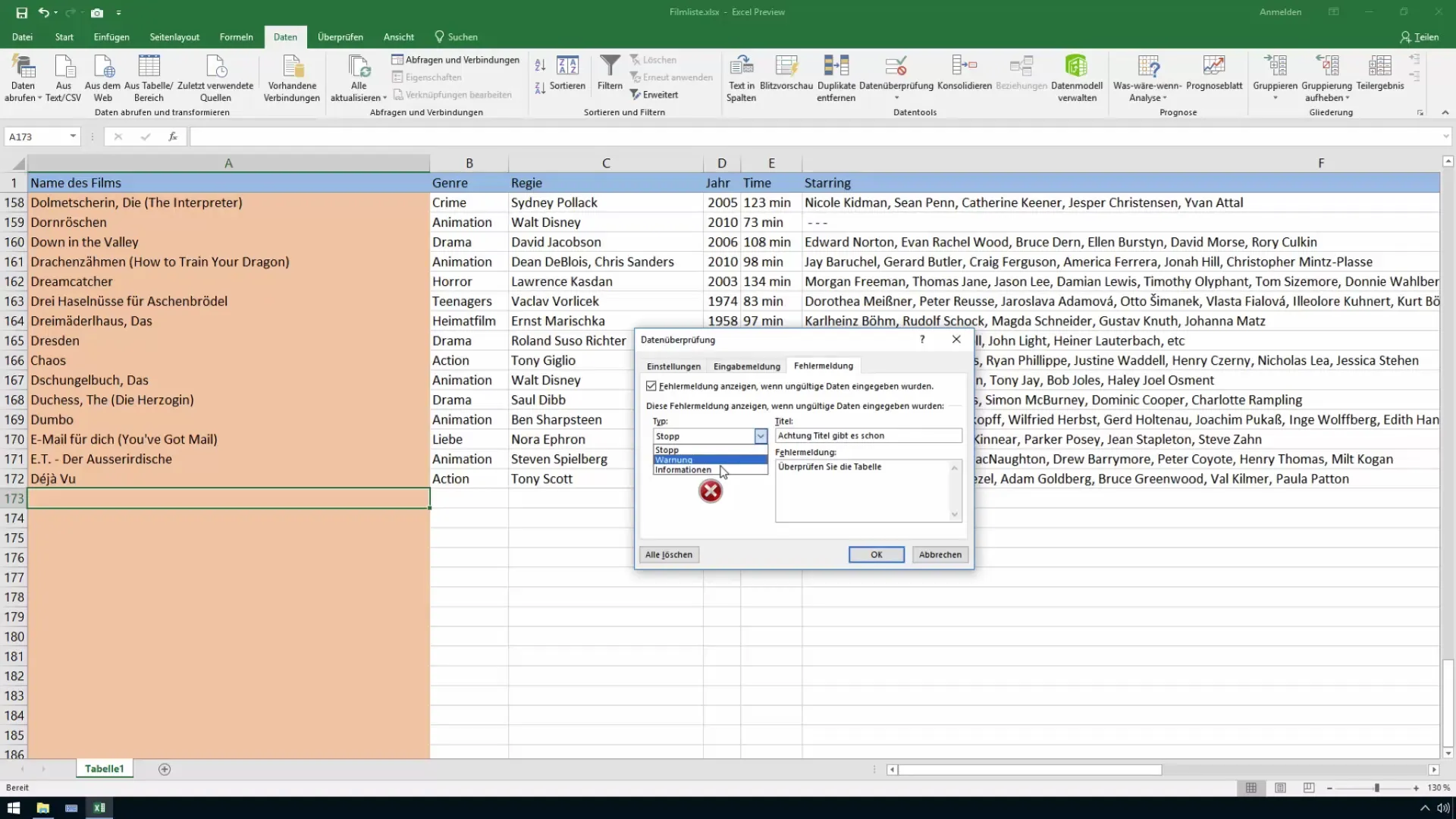Click the Fehlermeldung title input field
Viewport: 1456px width, 819px height.
coord(870,435)
